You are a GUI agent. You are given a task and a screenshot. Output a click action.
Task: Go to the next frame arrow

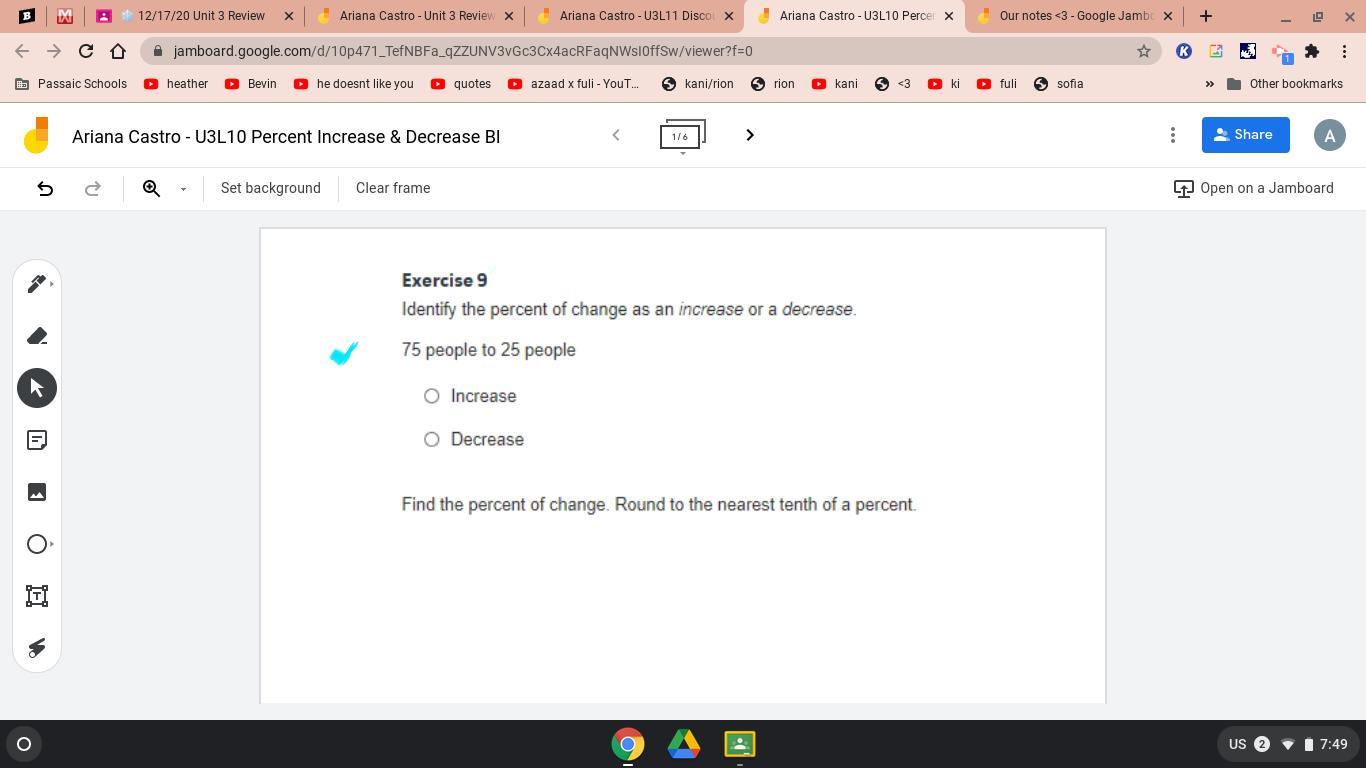point(749,135)
